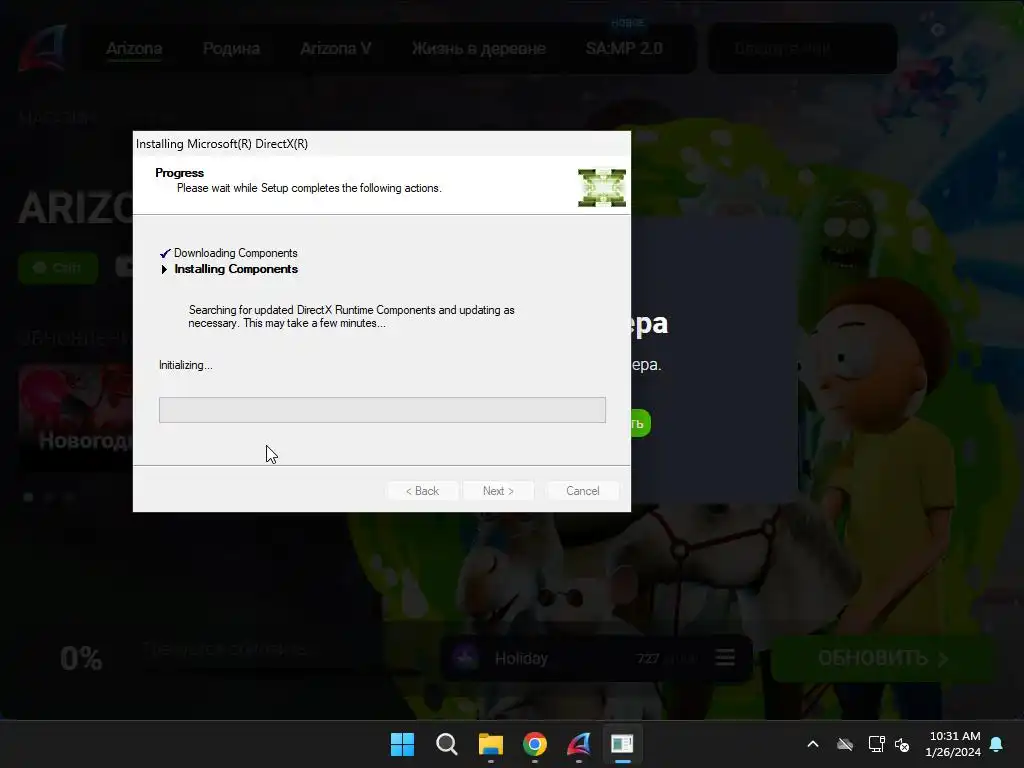Click the Cancel button in DirectX installer
This screenshot has width=1024, height=768.
click(x=583, y=491)
